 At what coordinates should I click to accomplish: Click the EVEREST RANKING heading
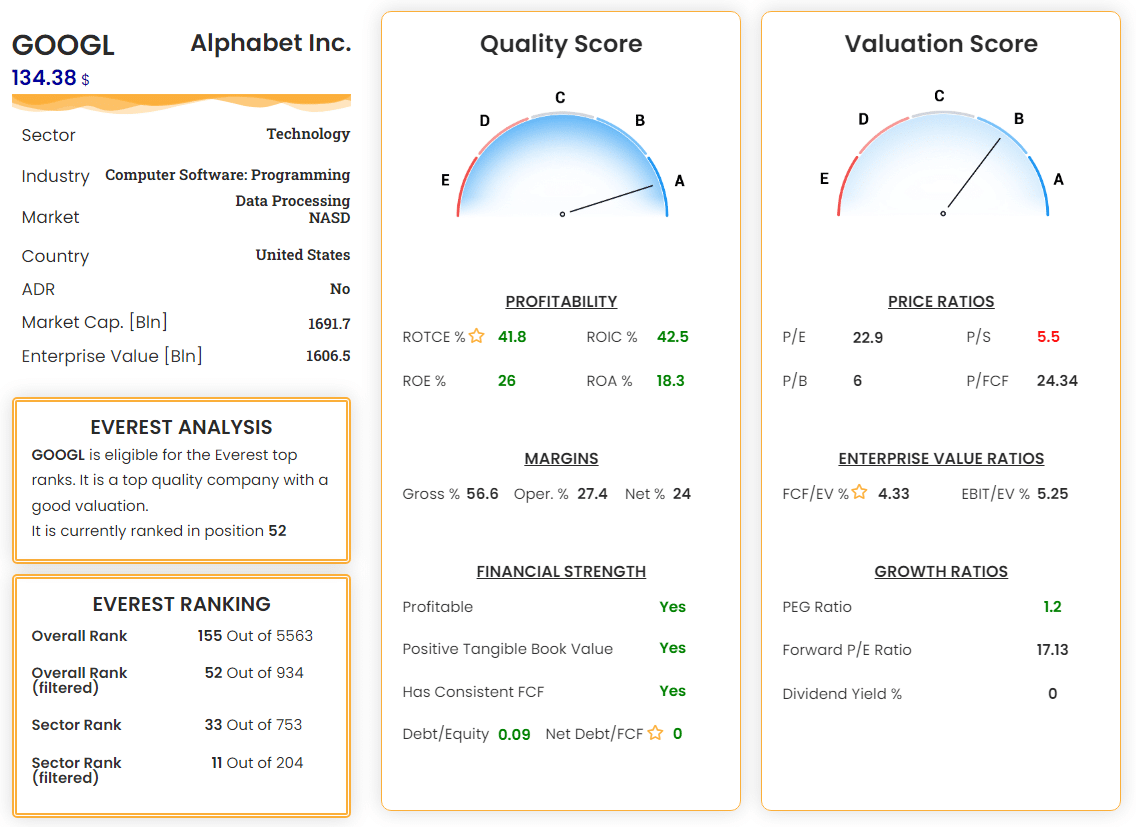pyautogui.click(x=181, y=604)
